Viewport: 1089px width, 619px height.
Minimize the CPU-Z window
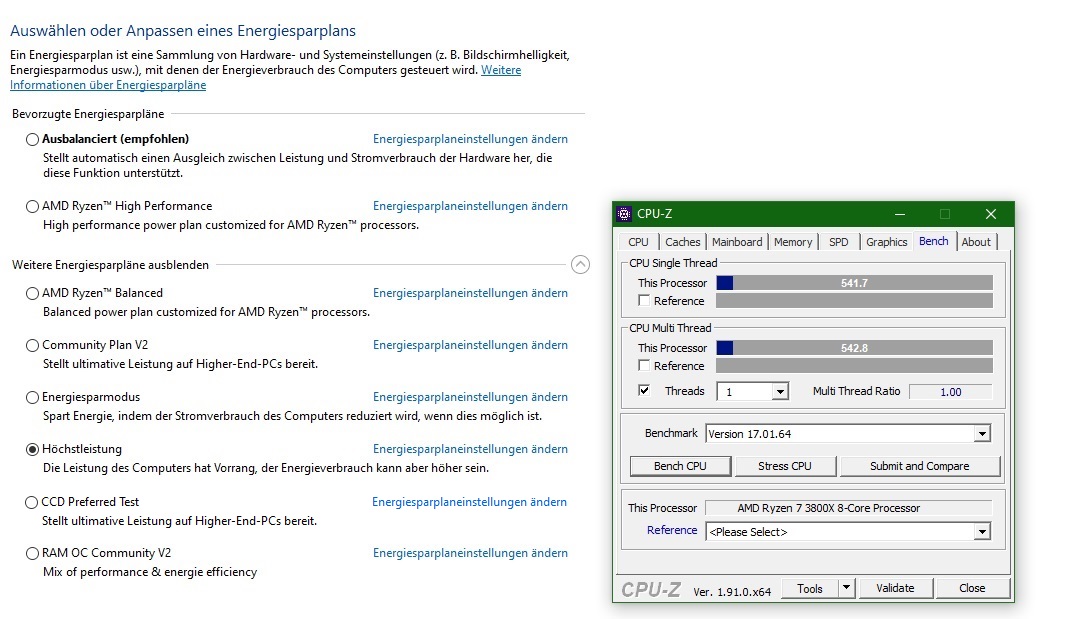pyautogui.click(x=899, y=214)
